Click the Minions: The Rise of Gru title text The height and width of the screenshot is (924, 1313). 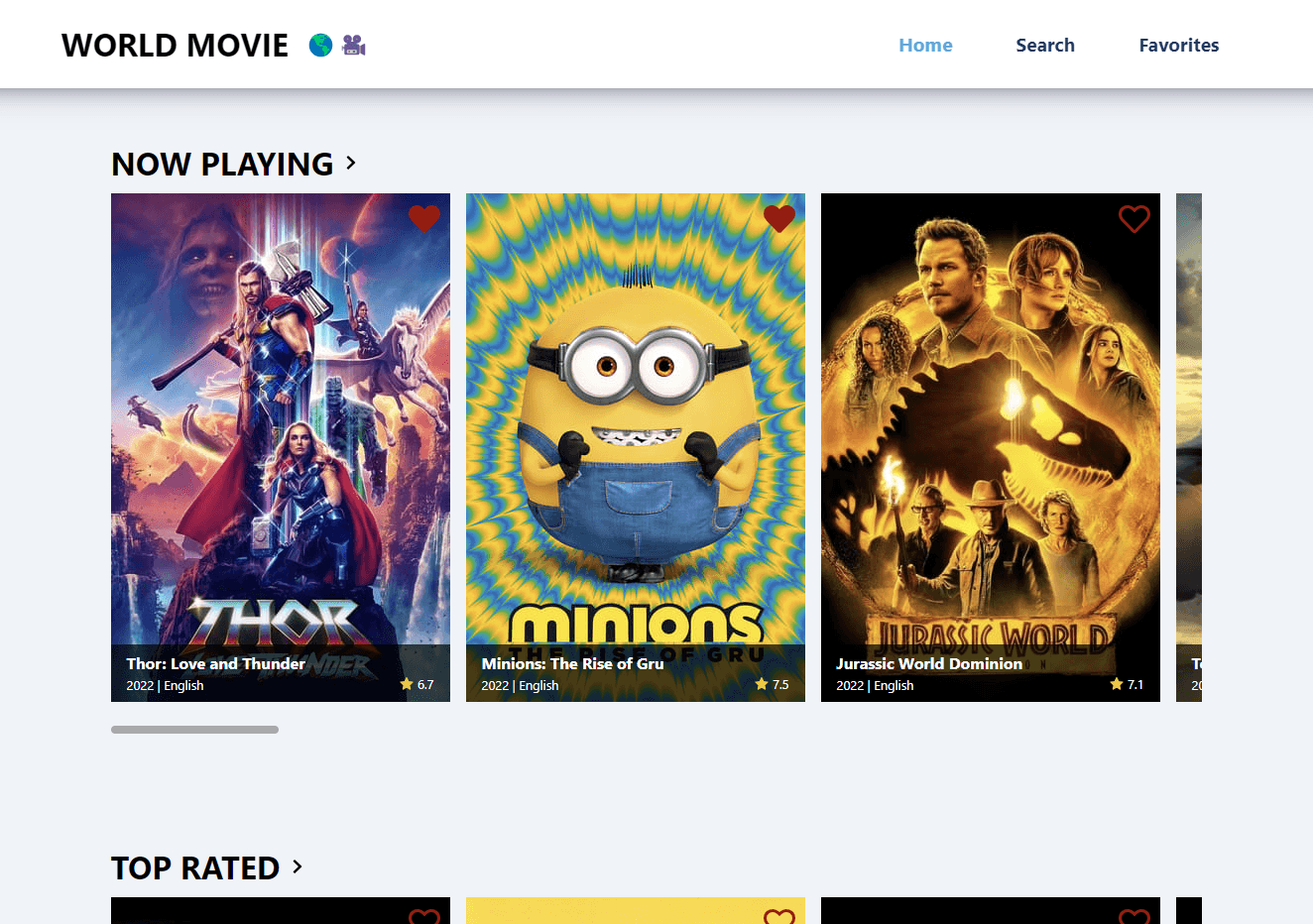click(x=572, y=663)
